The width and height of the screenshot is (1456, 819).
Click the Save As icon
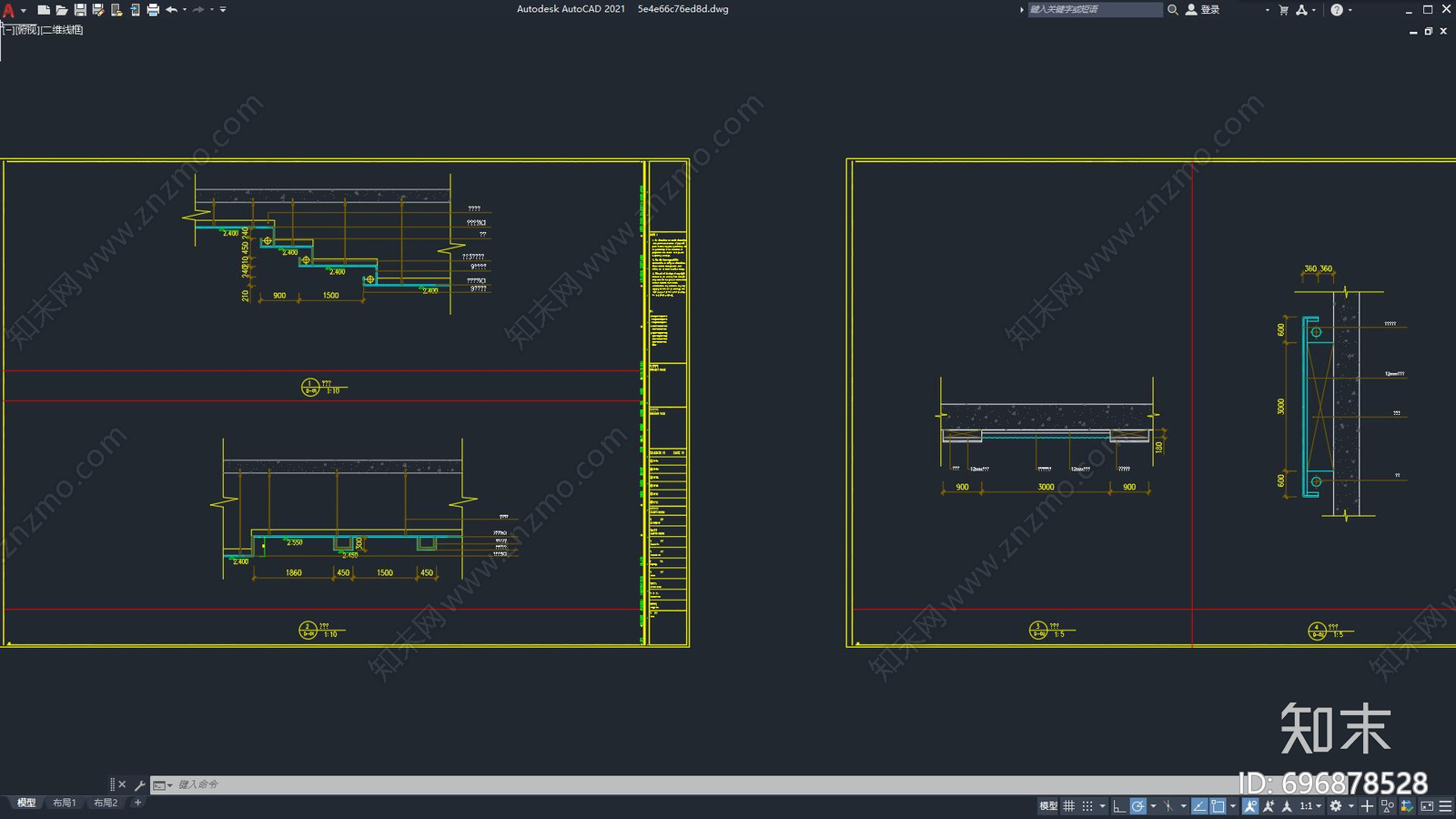(98, 10)
